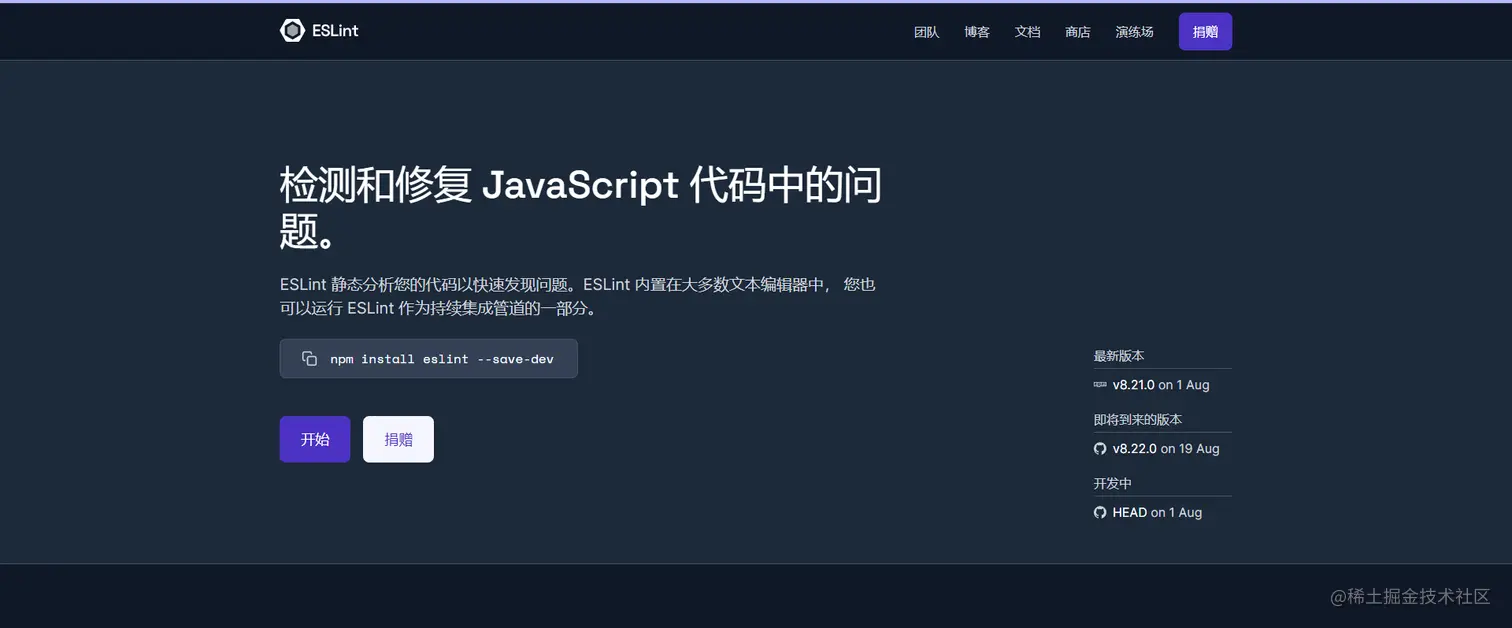Click the ESLint hexagon logo icon

pyautogui.click(x=291, y=31)
